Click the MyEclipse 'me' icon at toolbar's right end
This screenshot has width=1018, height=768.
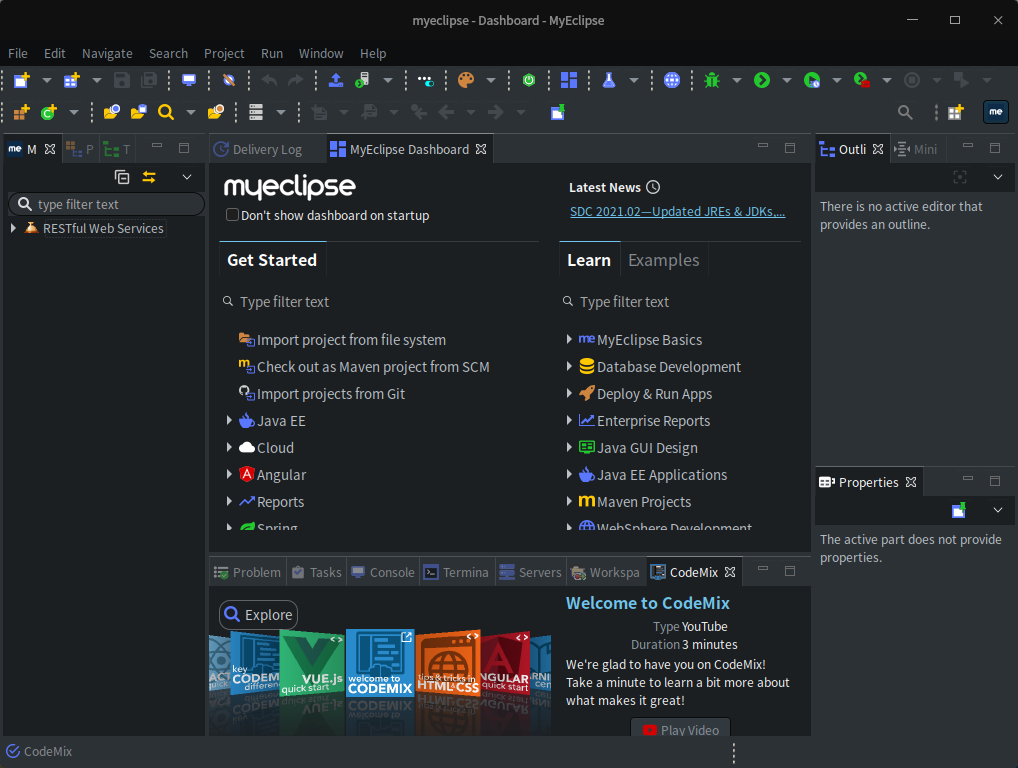click(x=995, y=112)
